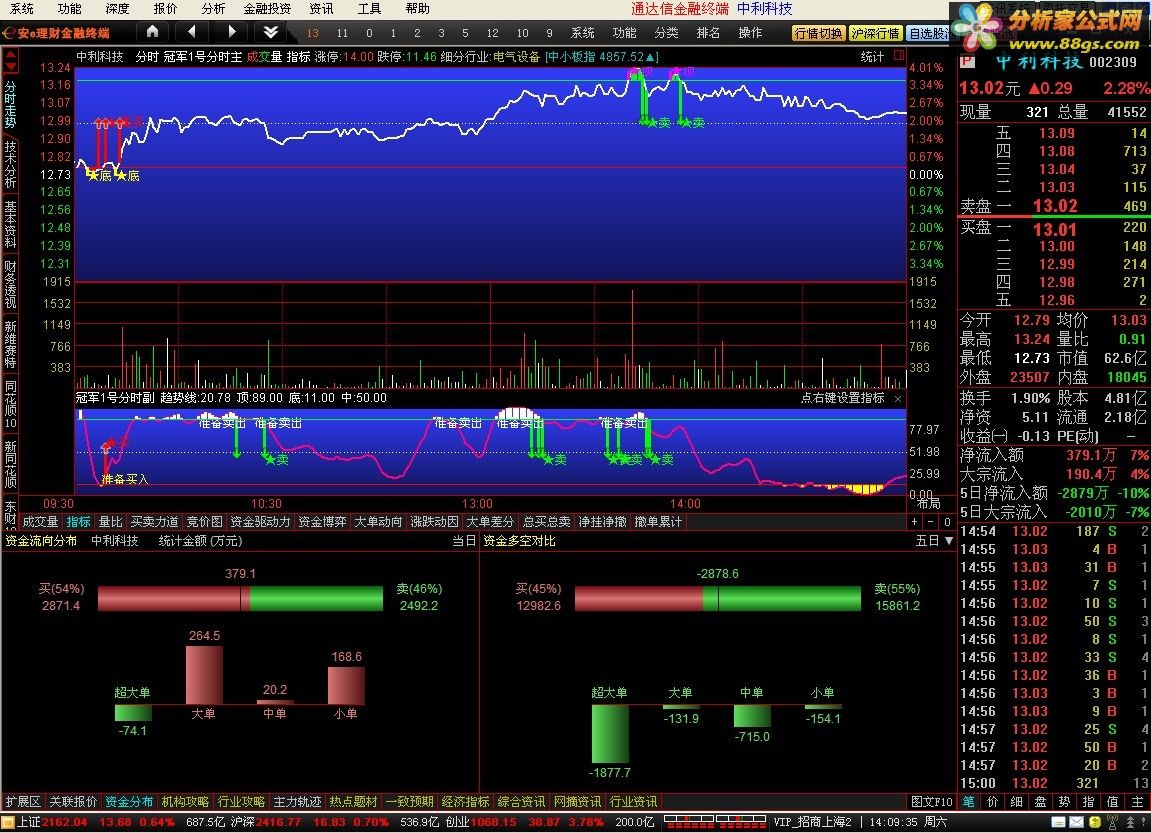Click sell-one price 13.02
Image resolution: width=1151 pixels, height=833 pixels.
[x=1056, y=206]
